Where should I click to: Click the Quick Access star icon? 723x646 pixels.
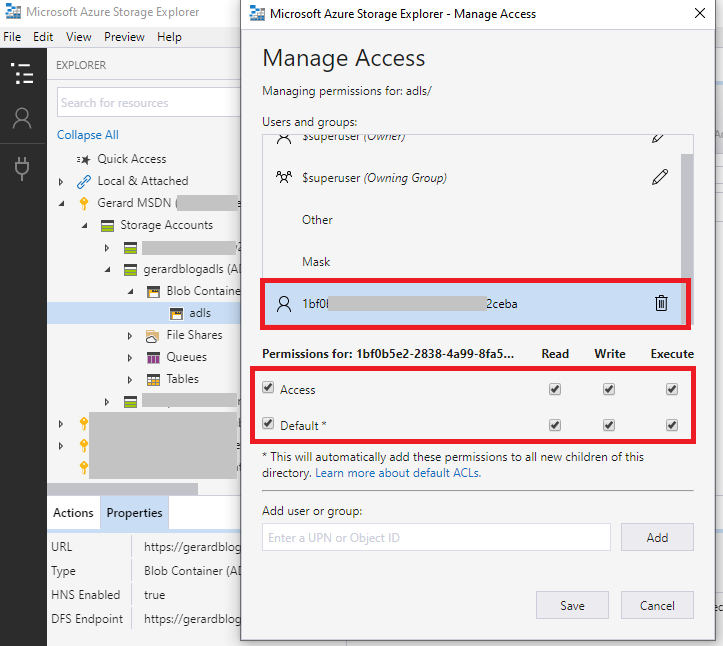coord(83,160)
